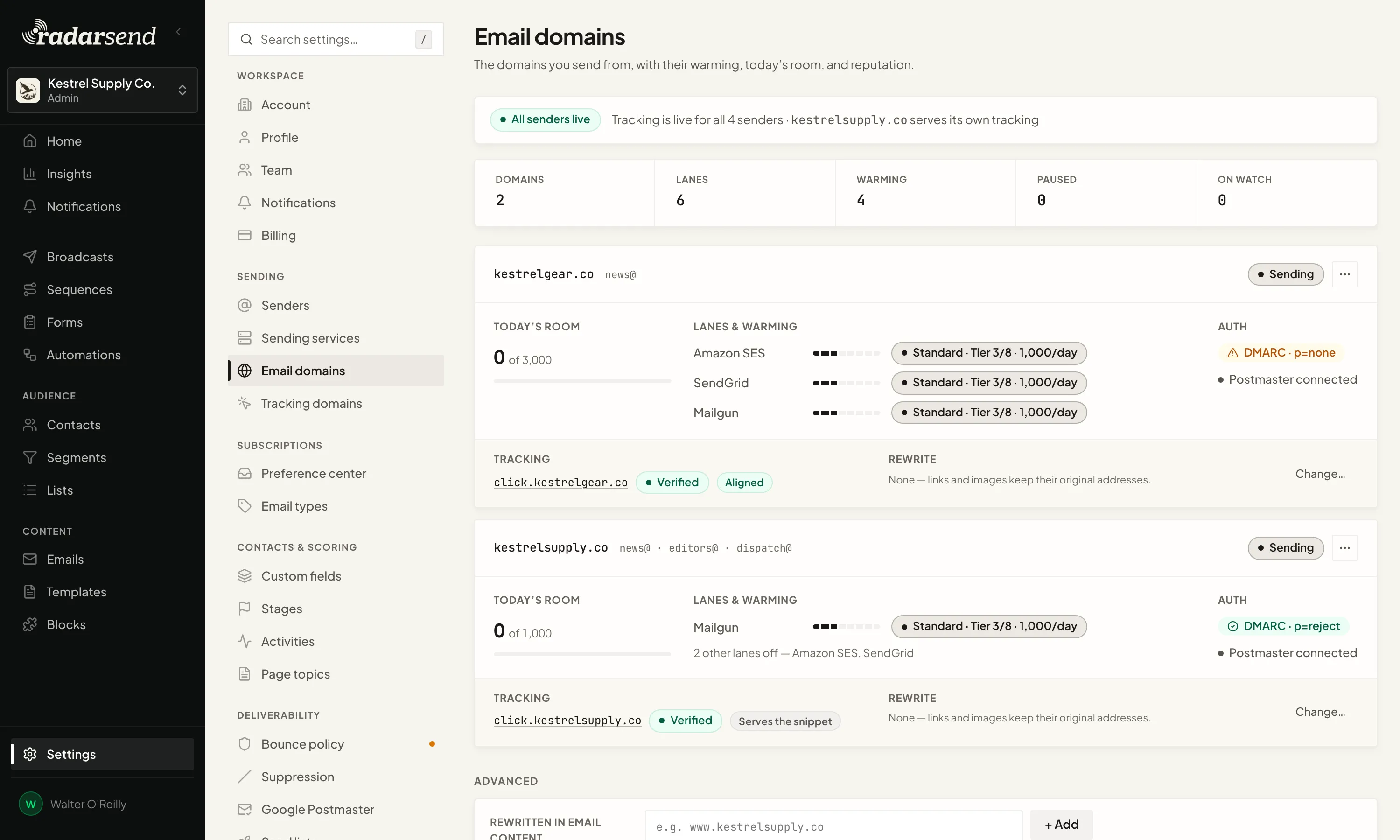The height and width of the screenshot is (840, 1400).
Task: Open Blocks puzzle icon
Action: point(30,625)
